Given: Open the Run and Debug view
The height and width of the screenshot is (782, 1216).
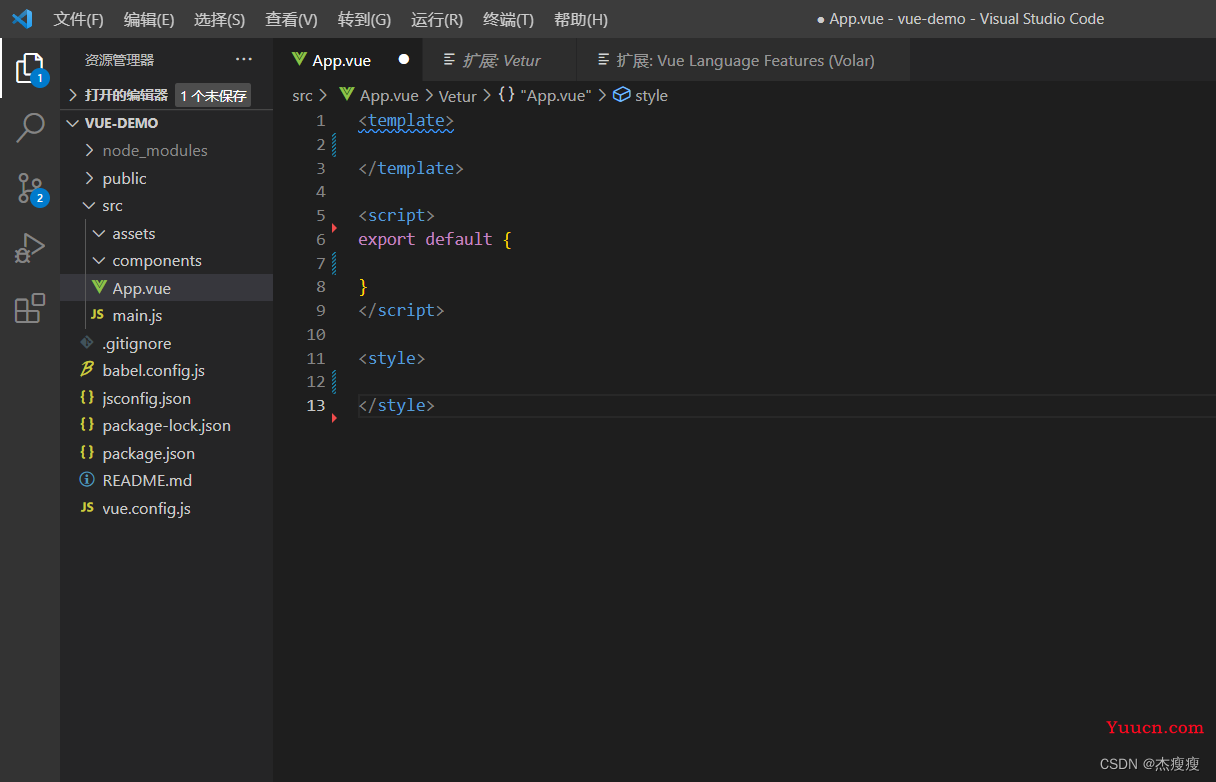Looking at the screenshot, I should point(30,248).
